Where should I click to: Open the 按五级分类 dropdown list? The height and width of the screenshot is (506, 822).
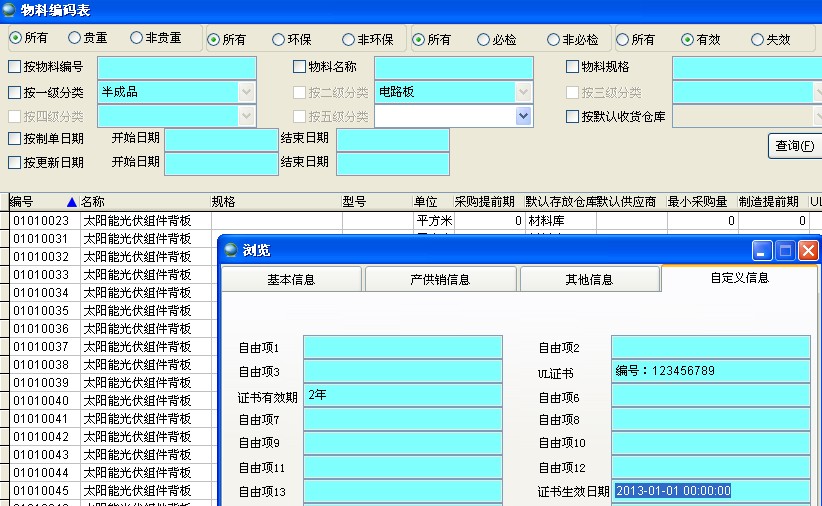pos(523,116)
